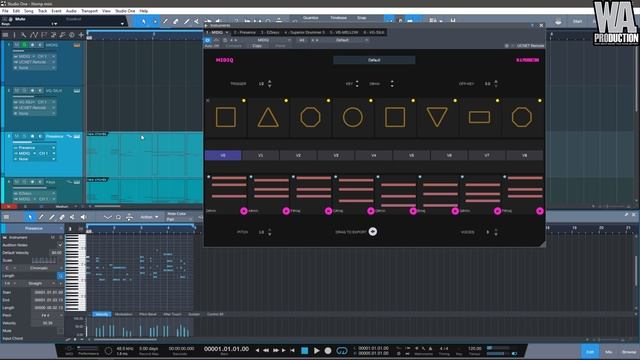Toggle the instrument plugin power button
This screenshot has width=640, height=360.
[x=207, y=40]
